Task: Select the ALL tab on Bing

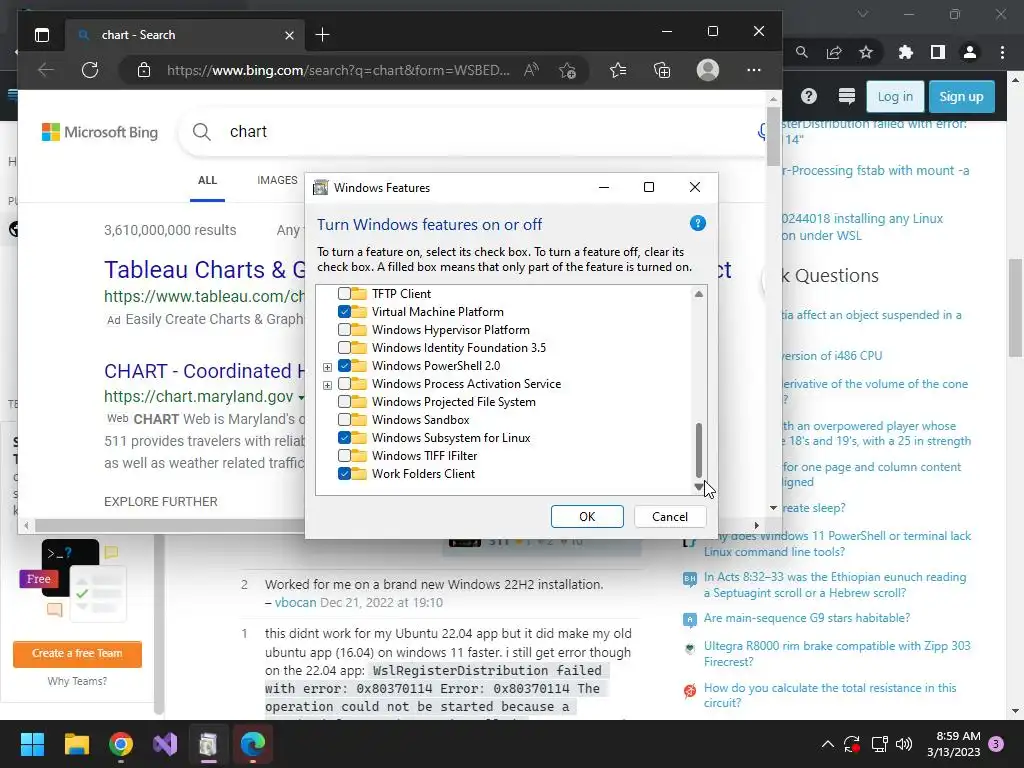Action: 208,180
